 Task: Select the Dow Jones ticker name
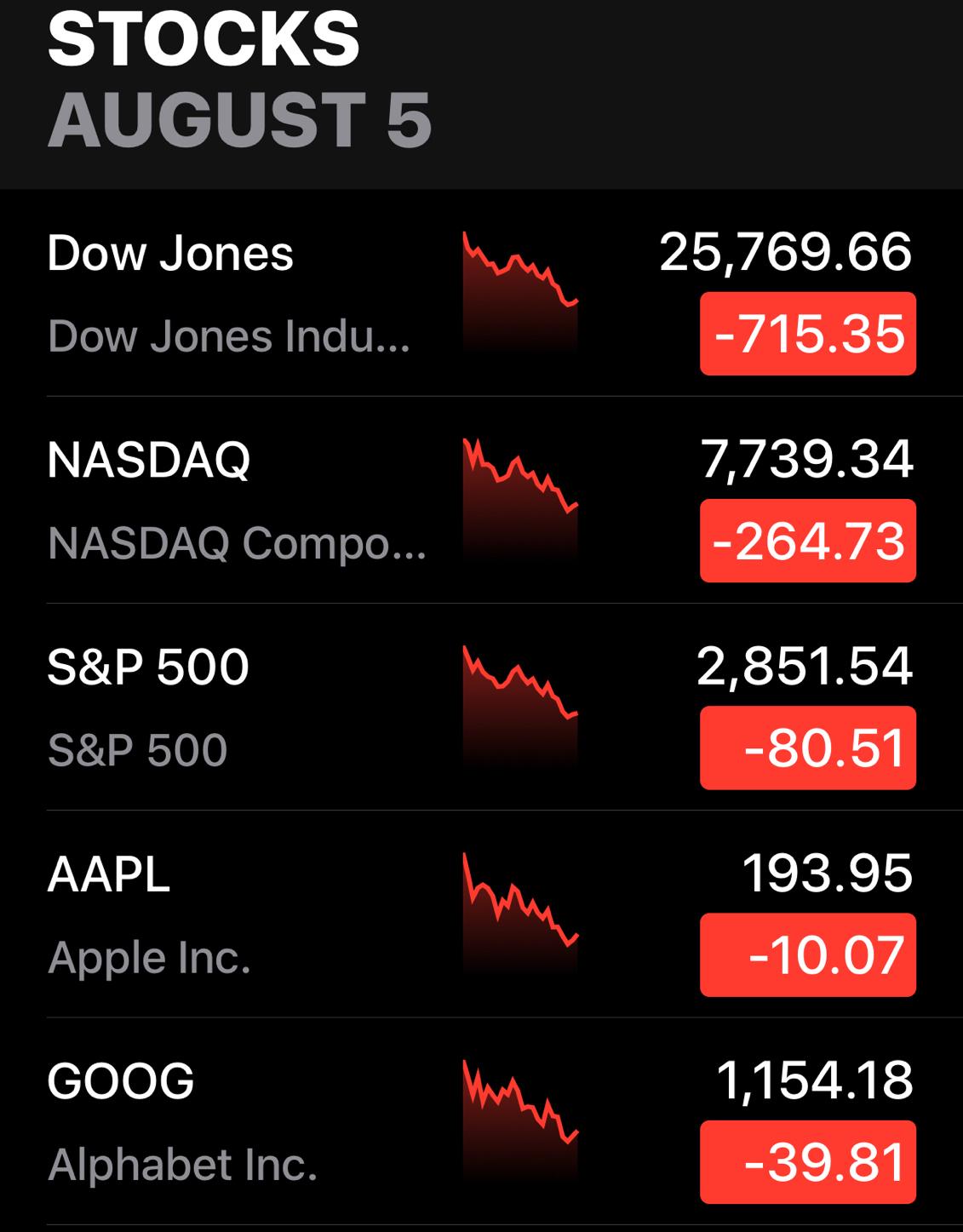point(170,253)
